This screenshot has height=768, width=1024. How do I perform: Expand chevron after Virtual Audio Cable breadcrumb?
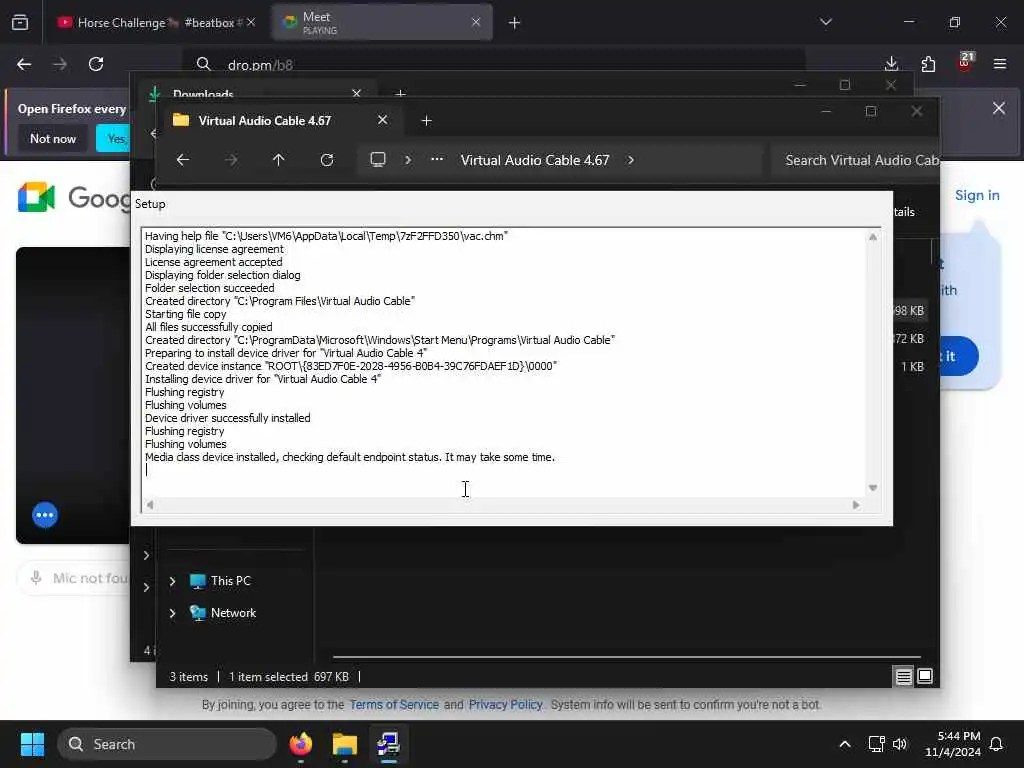click(x=631, y=160)
